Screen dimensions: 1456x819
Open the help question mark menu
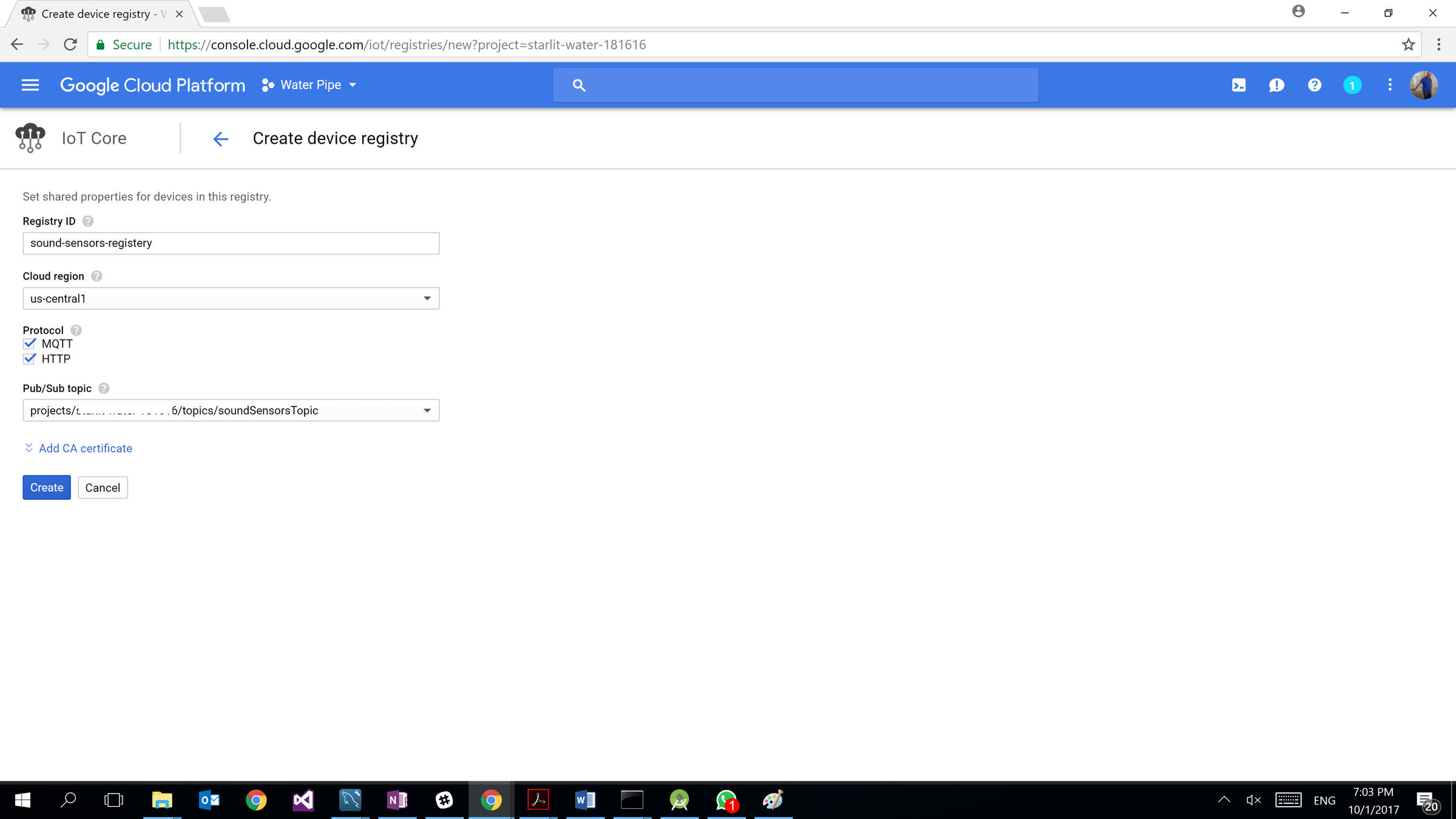pyautogui.click(x=1314, y=86)
